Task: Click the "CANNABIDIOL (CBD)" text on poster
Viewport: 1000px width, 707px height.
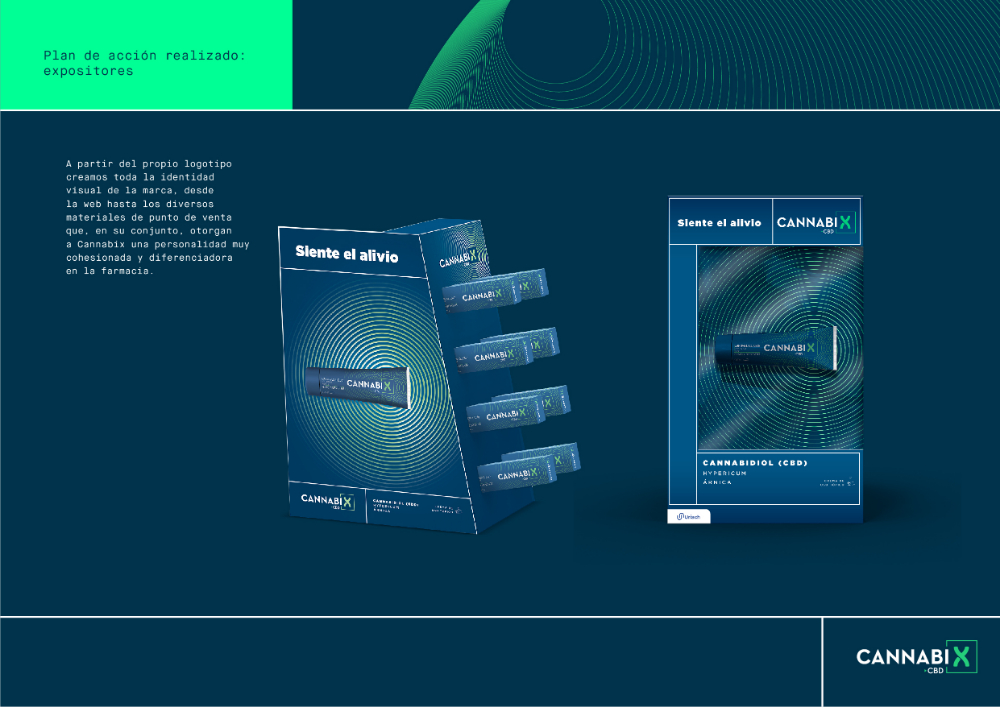Action: tap(755, 463)
